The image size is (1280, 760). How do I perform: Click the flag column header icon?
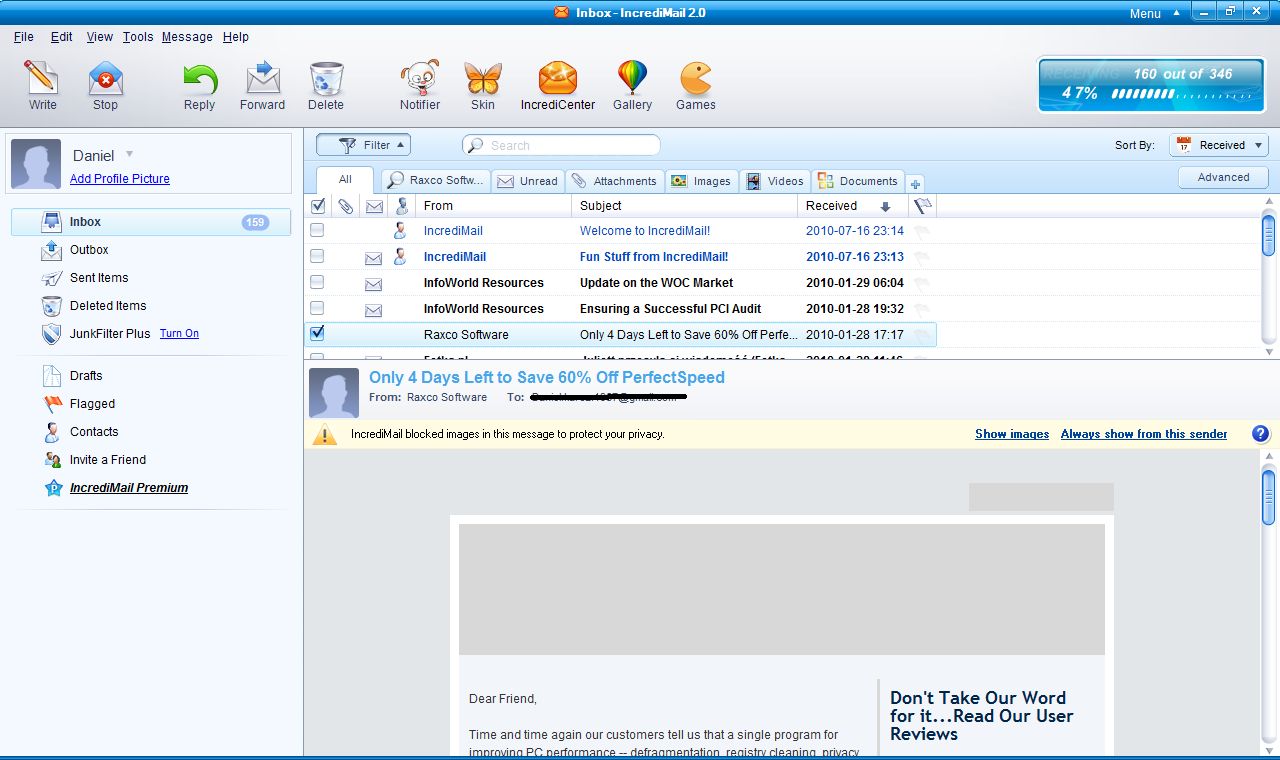click(922, 206)
